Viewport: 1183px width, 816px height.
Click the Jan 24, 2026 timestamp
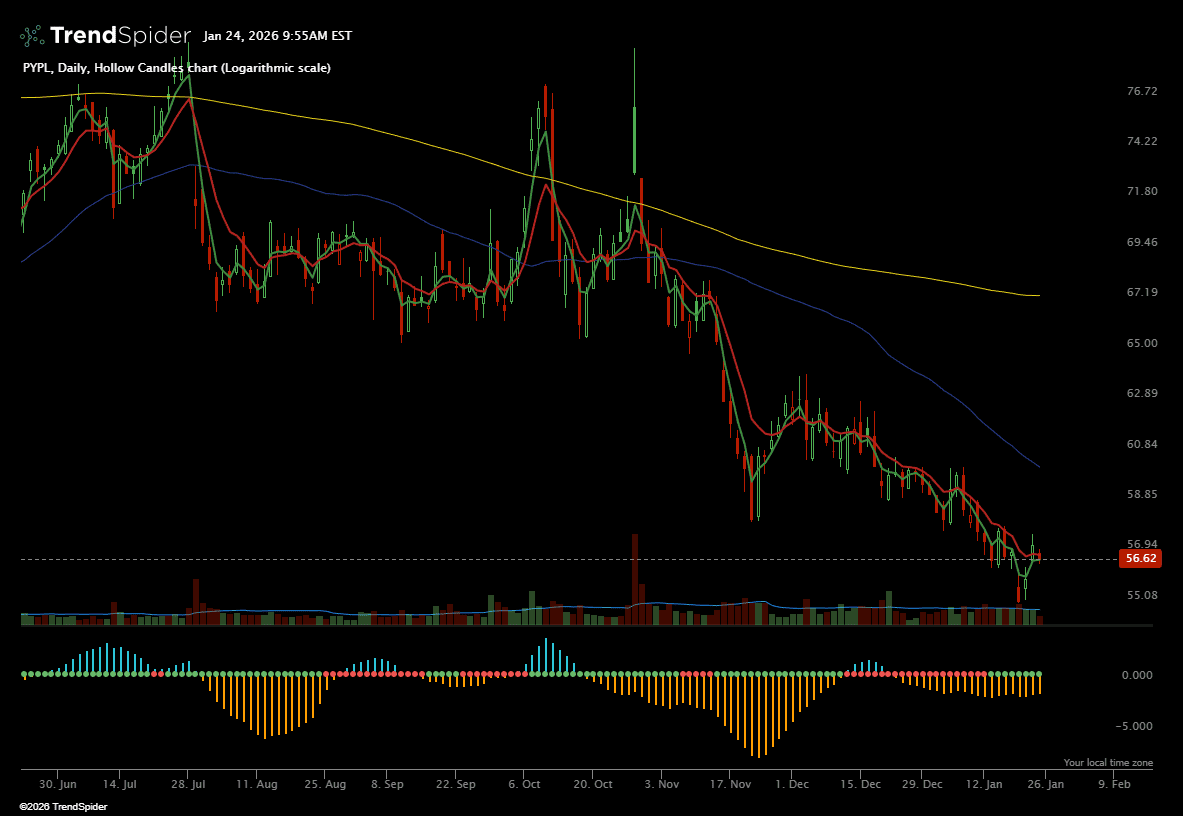(277, 36)
